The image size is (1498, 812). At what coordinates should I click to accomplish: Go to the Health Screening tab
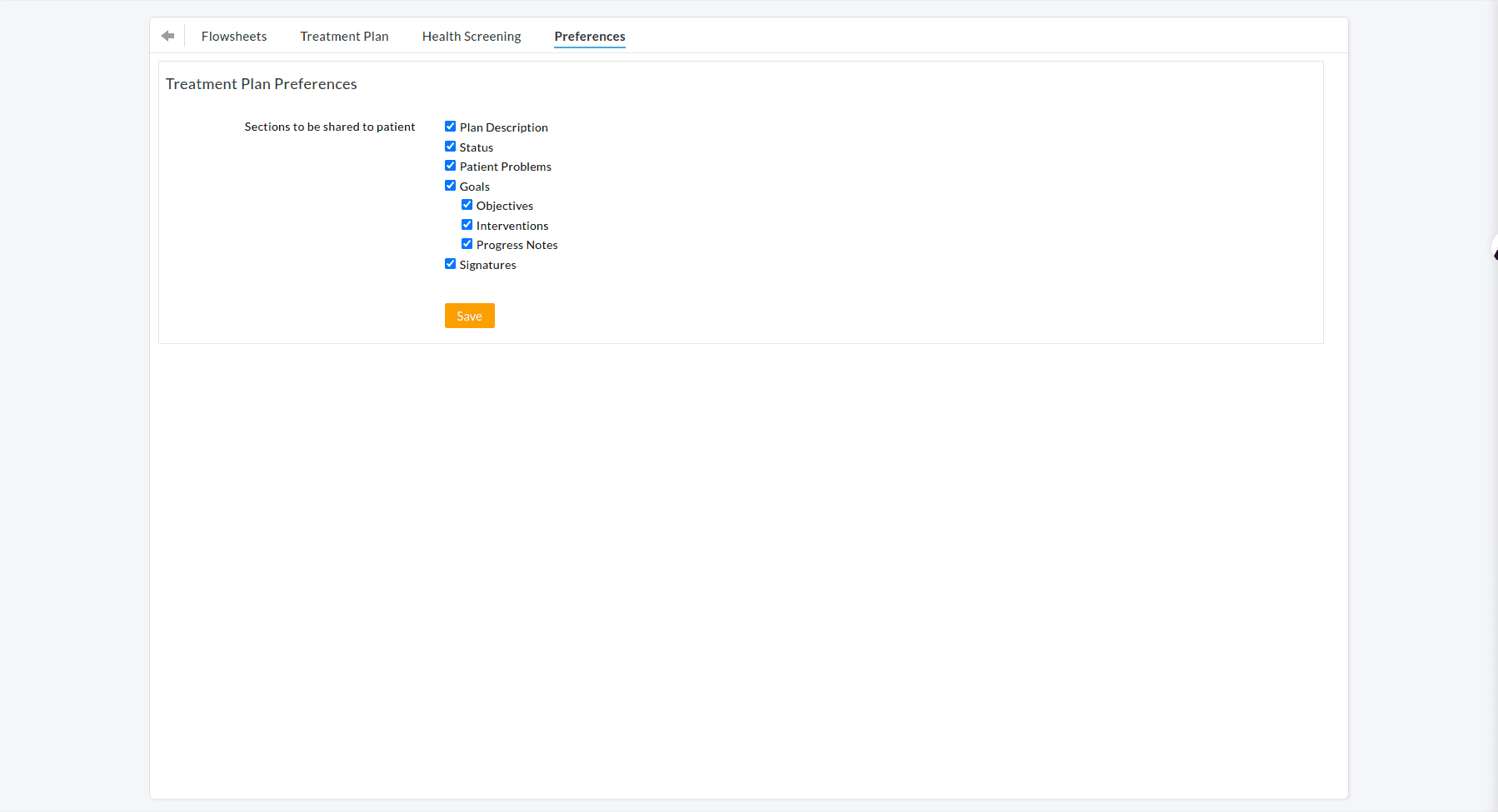point(471,37)
